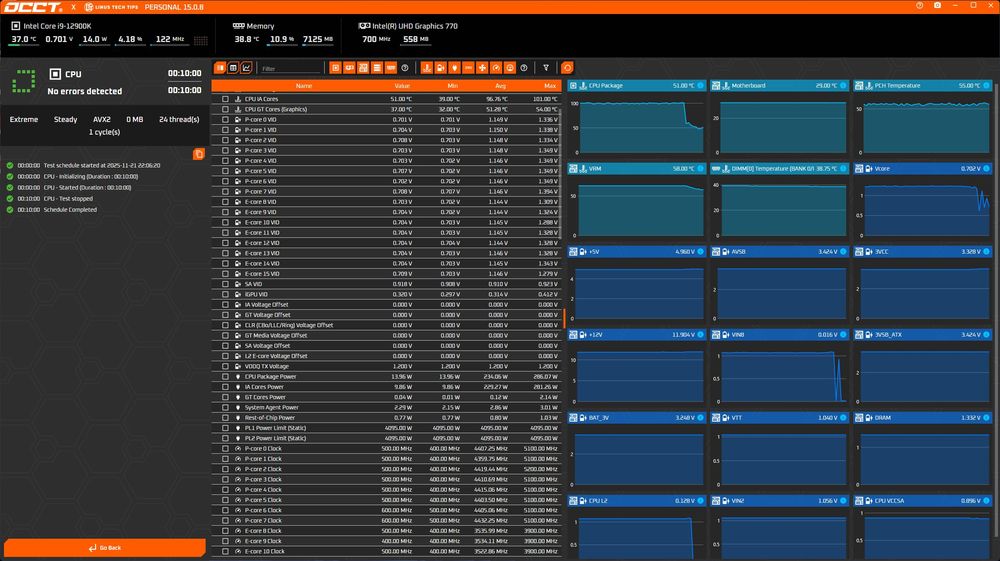Open info for Motherboard graph
This screenshot has height=561, width=1000.
click(x=843, y=85)
